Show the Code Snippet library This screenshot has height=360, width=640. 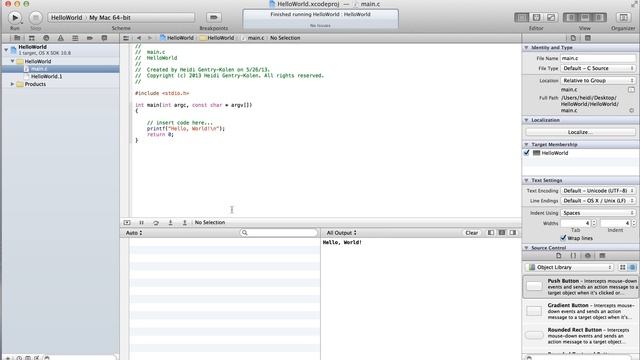click(x=573, y=256)
